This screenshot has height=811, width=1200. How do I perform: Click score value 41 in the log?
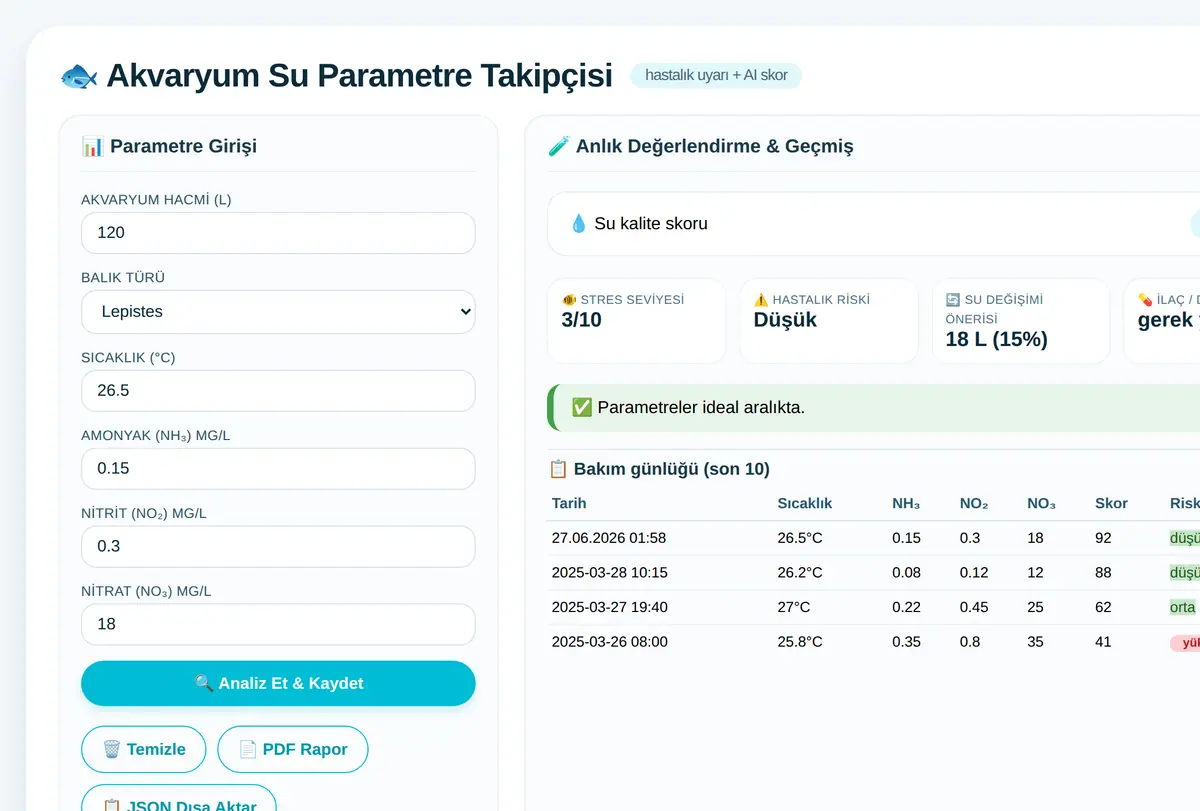coord(1103,642)
